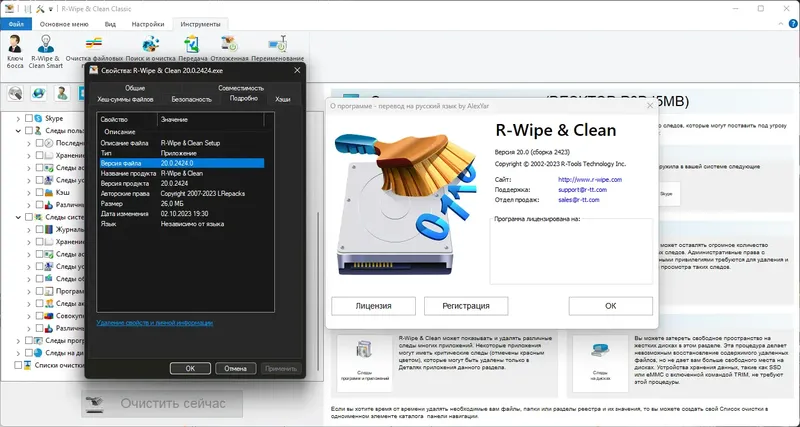
Task: Click the Регистрация button
Action: [466, 306]
